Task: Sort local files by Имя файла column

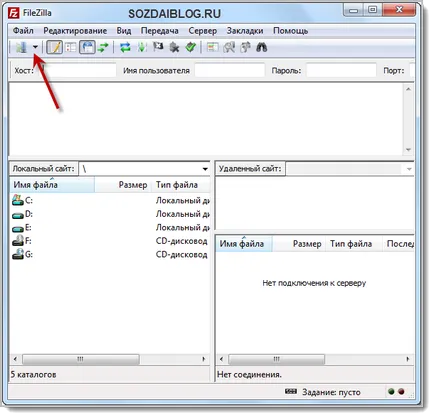Action: pyautogui.click(x=52, y=185)
